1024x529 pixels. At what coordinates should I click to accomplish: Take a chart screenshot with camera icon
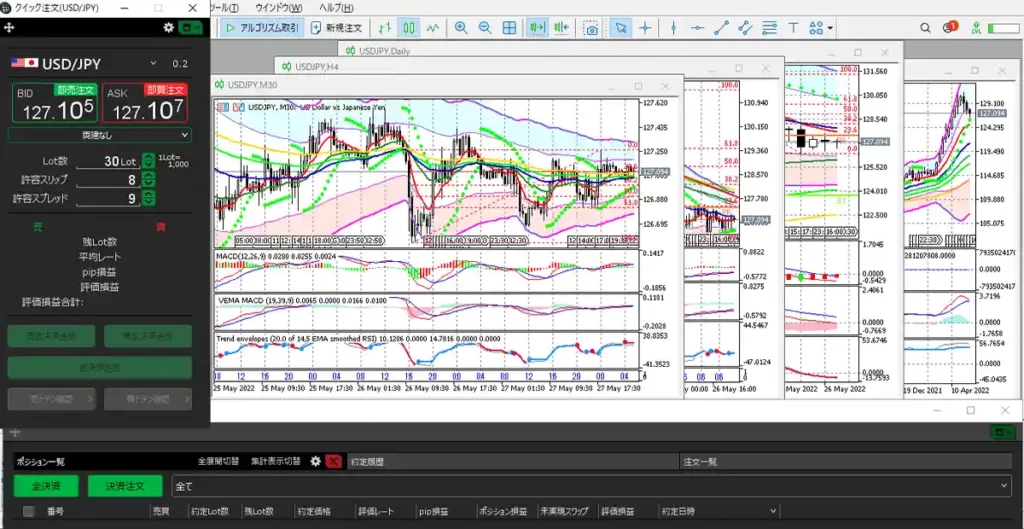click(592, 28)
